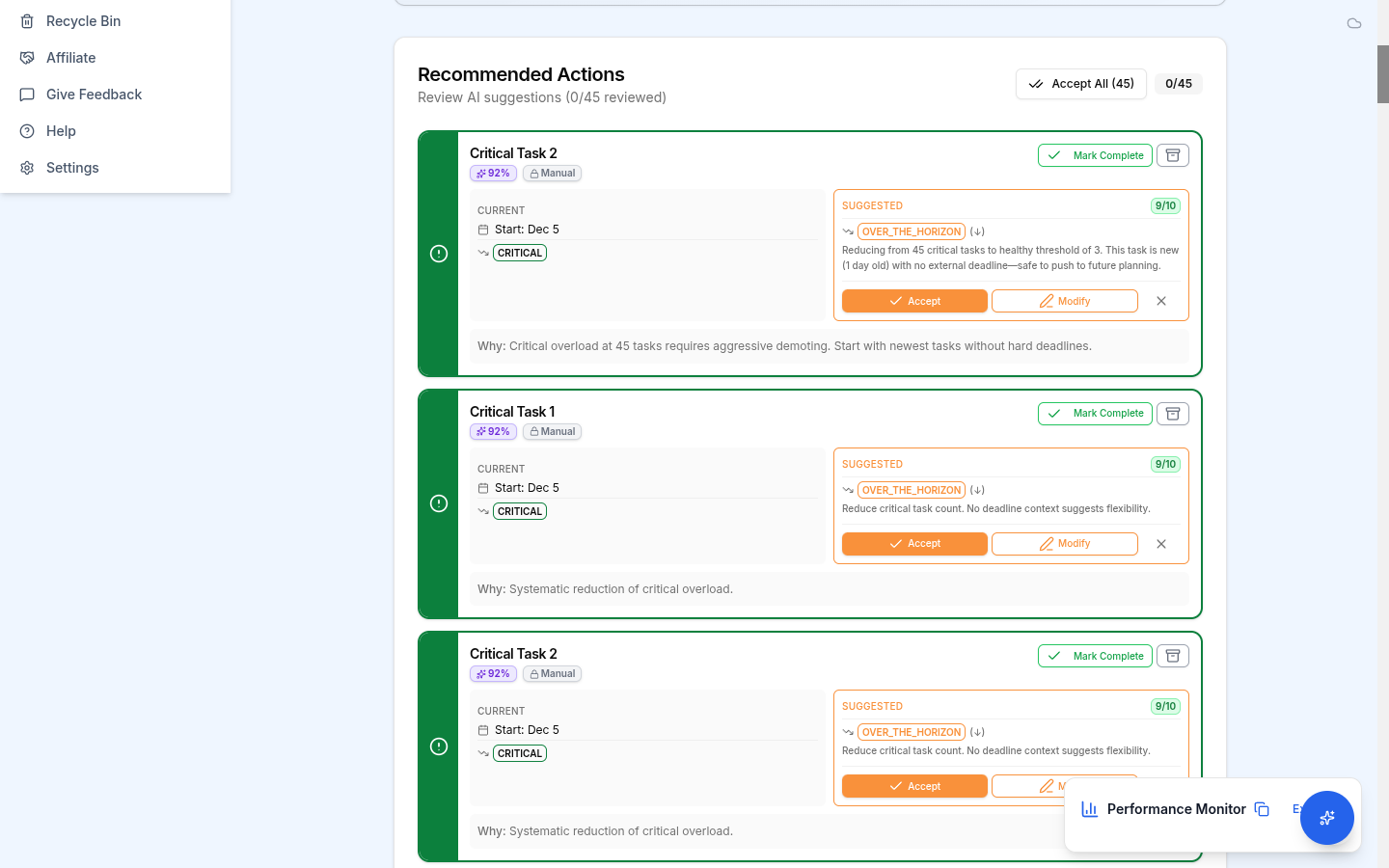The width and height of the screenshot is (1389, 868).
Task: Click the copy icon in Performance Monitor
Action: (x=1262, y=809)
